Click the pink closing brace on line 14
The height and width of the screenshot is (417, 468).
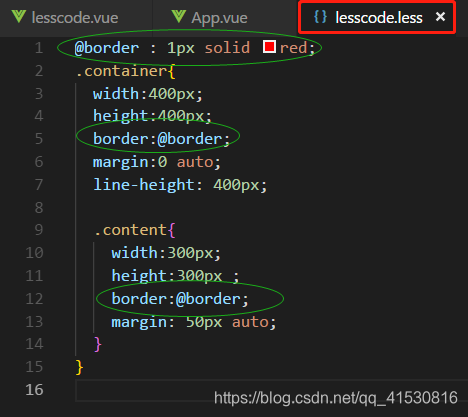tap(98, 344)
